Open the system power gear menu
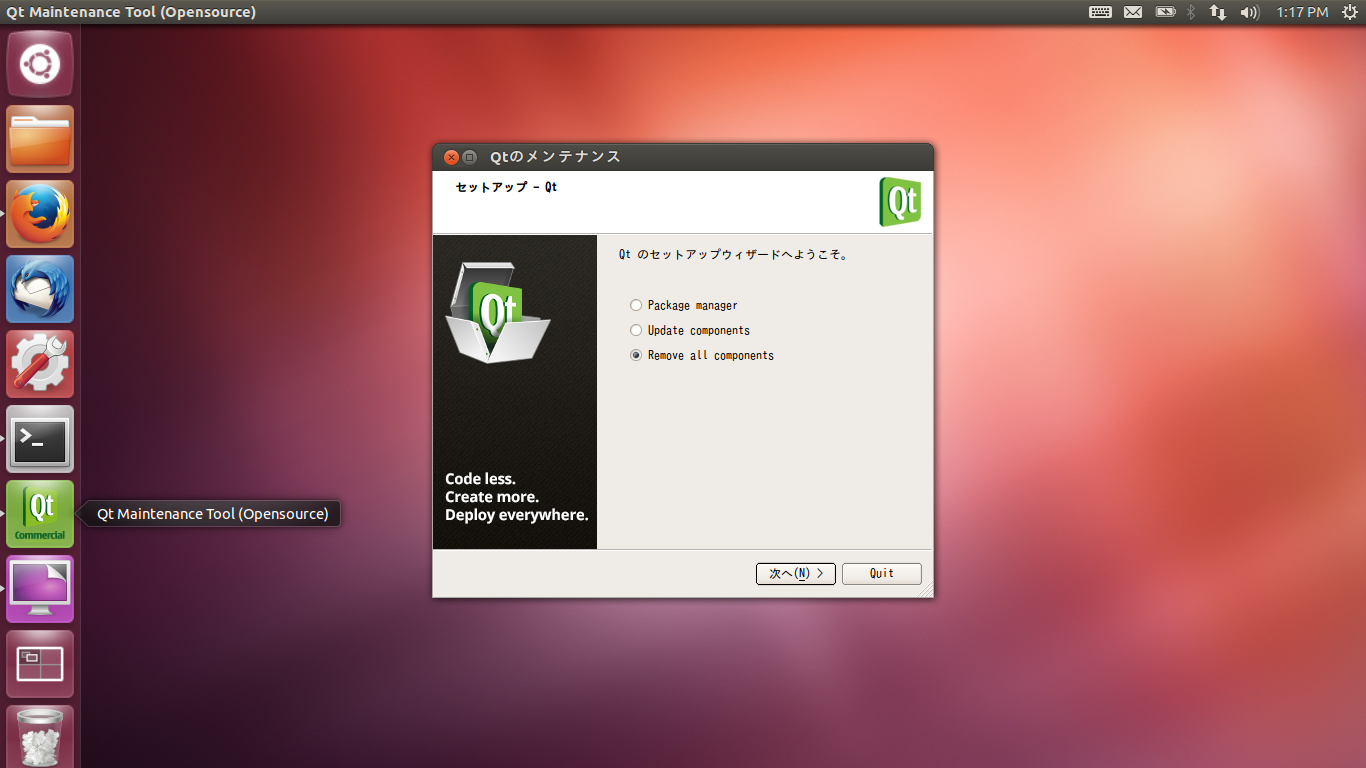 pos(1349,12)
